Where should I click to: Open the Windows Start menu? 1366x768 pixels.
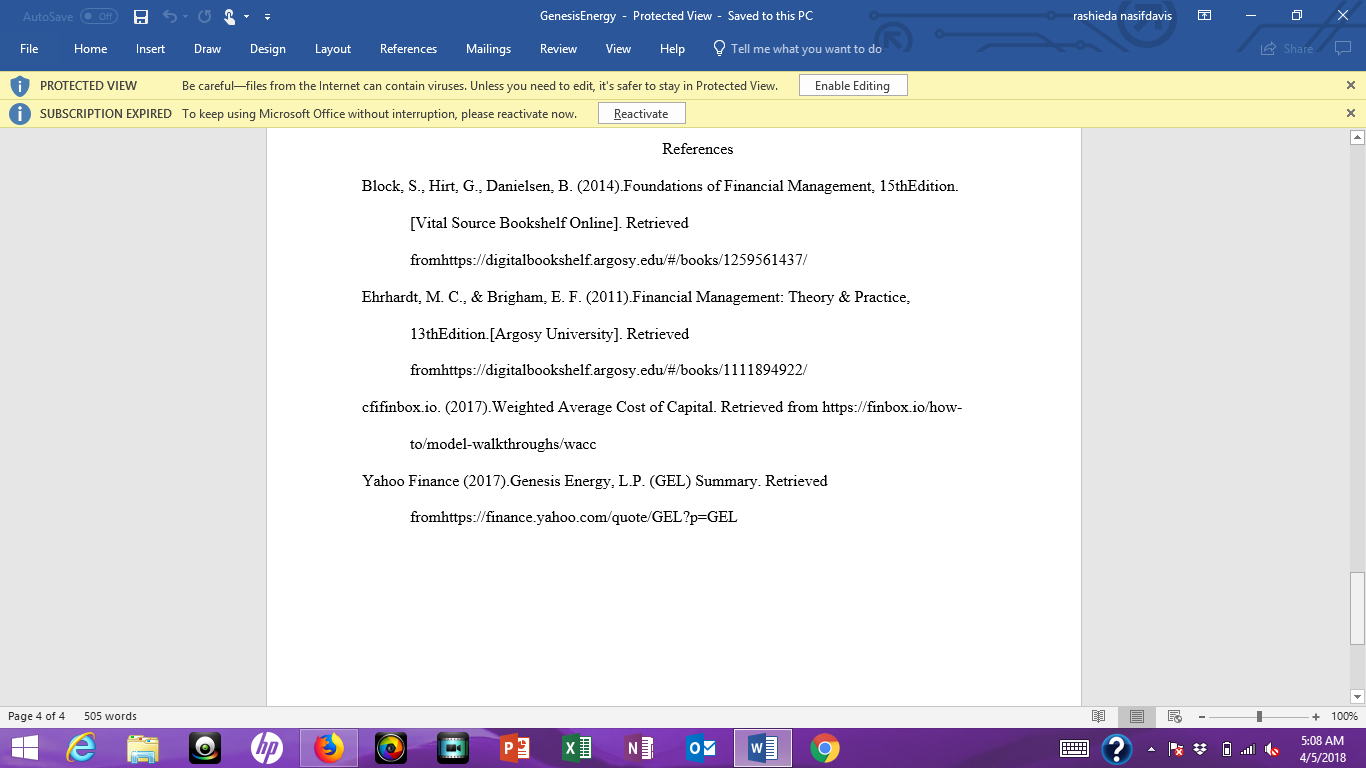tap(24, 748)
